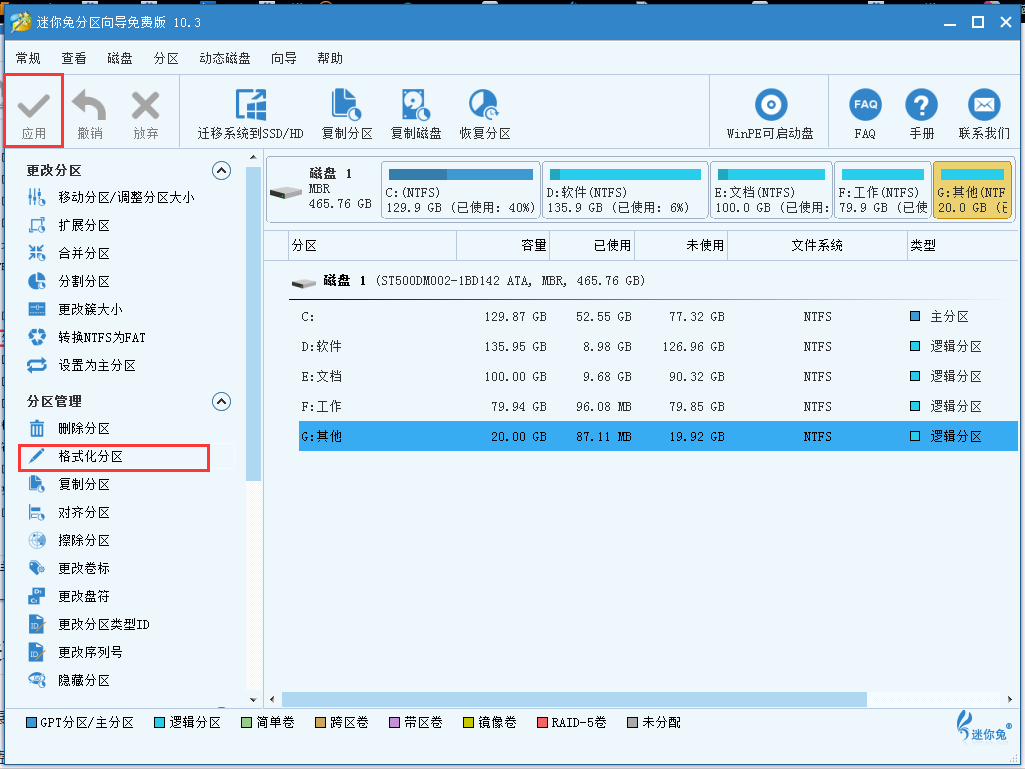Open the 查看 menu
The width and height of the screenshot is (1025, 769).
pos(74,58)
